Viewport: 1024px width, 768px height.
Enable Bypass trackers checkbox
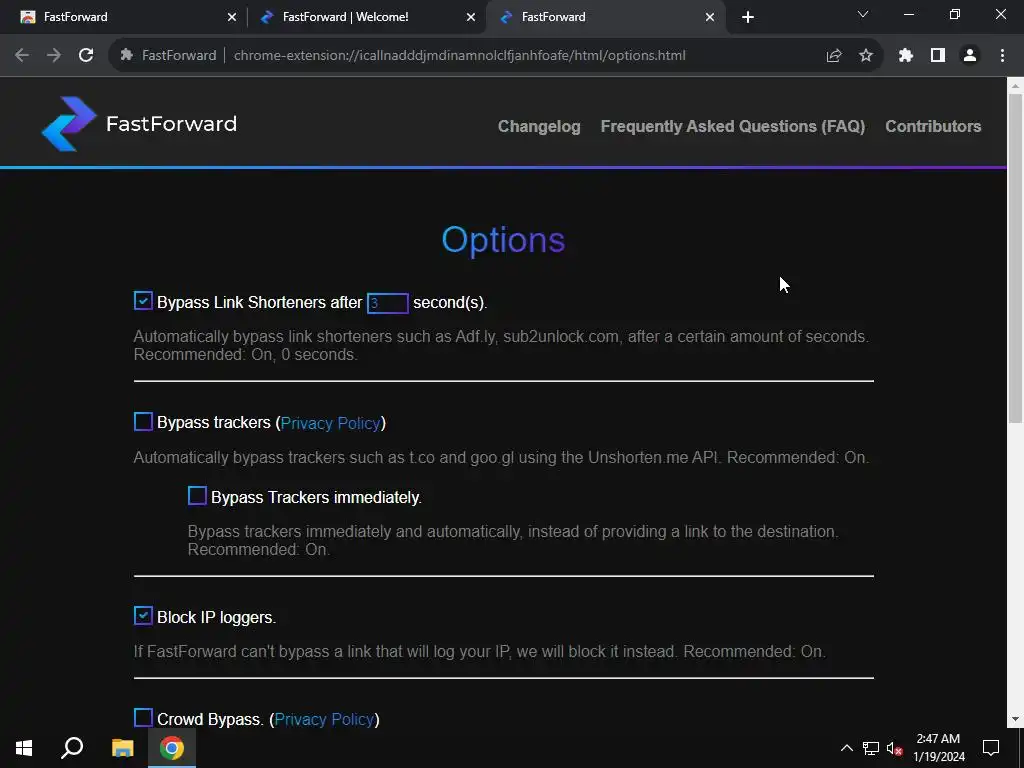point(143,421)
